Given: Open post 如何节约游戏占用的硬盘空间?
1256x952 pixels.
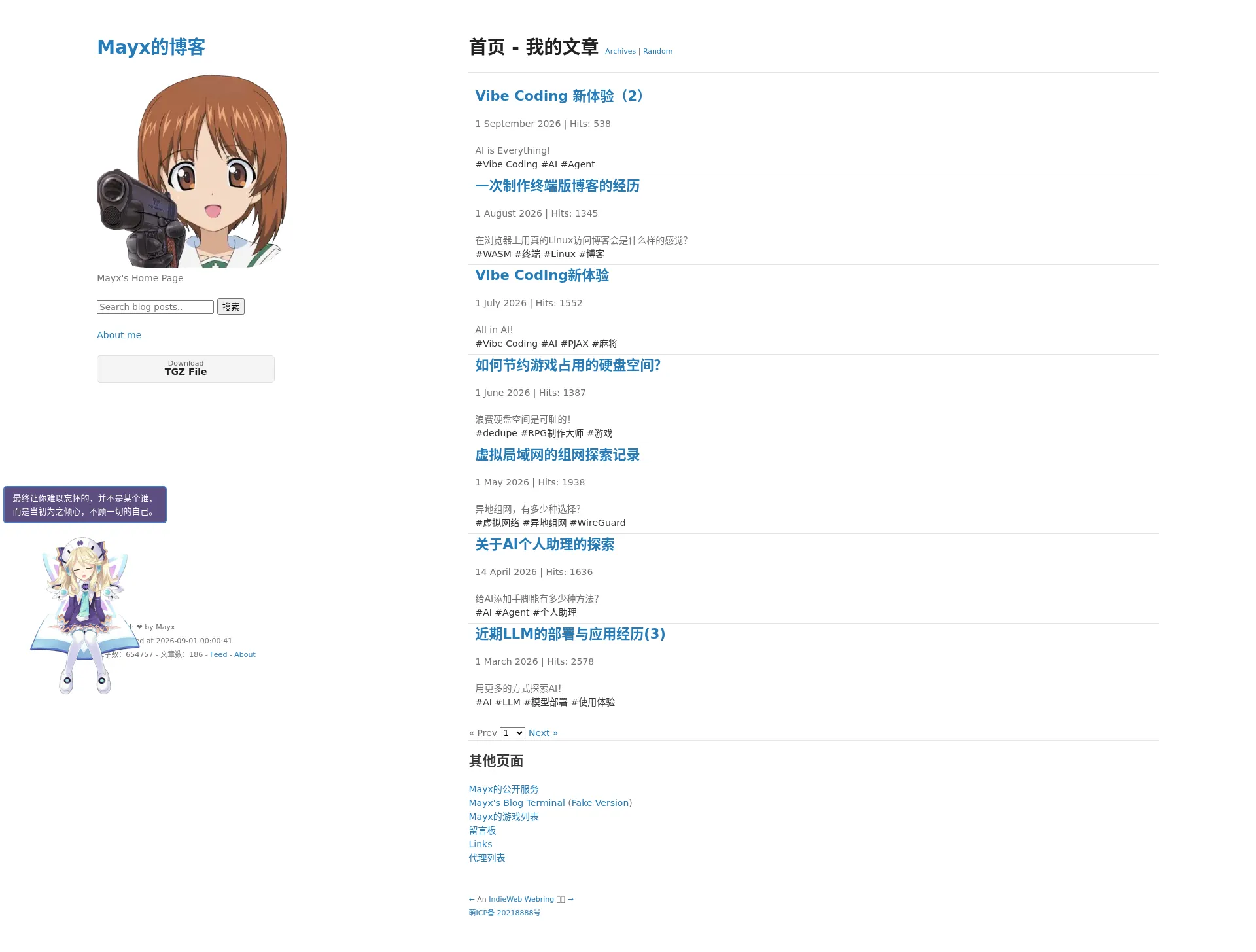Looking at the screenshot, I should tap(568, 365).
